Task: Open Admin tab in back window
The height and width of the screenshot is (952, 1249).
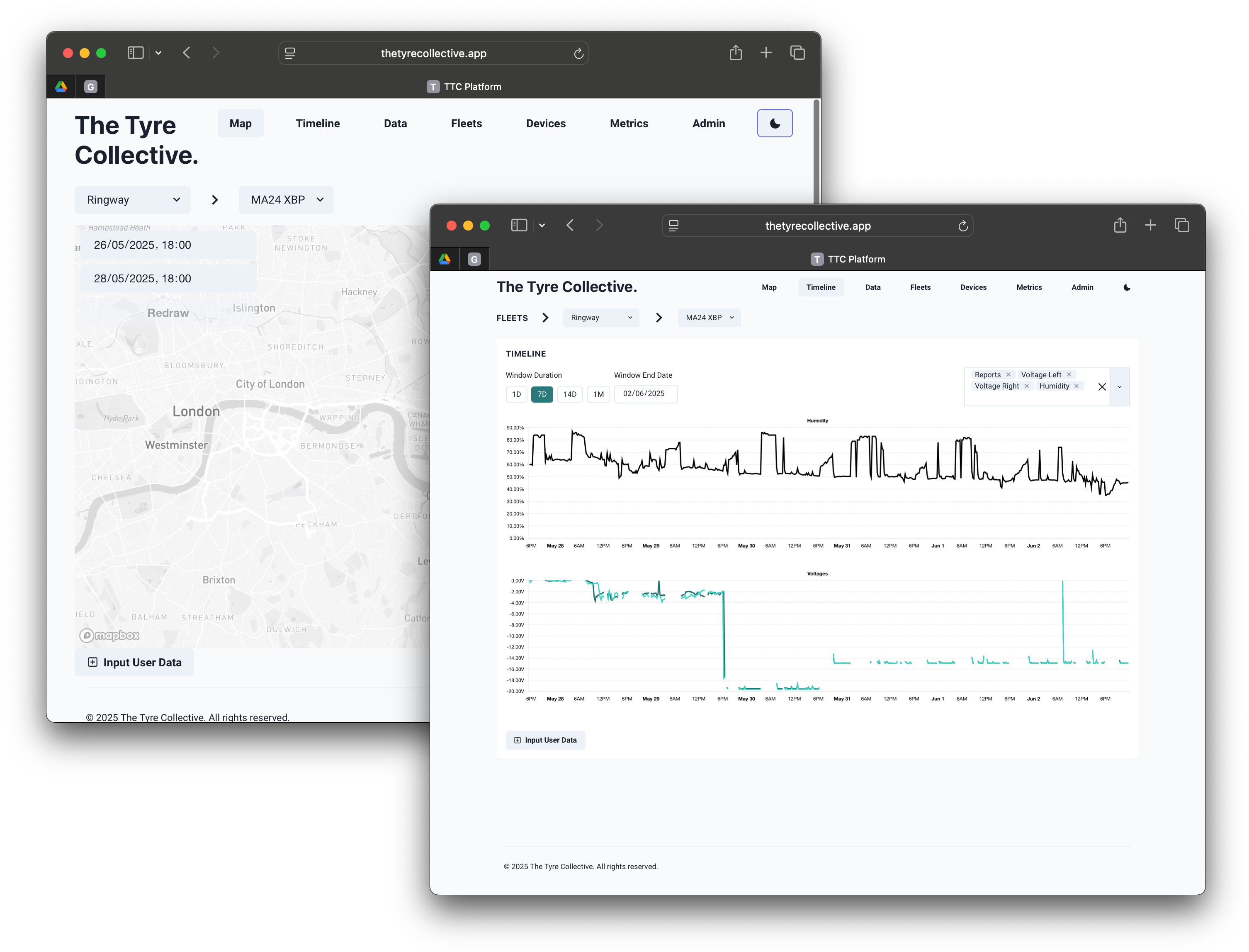Action: [x=708, y=124]
